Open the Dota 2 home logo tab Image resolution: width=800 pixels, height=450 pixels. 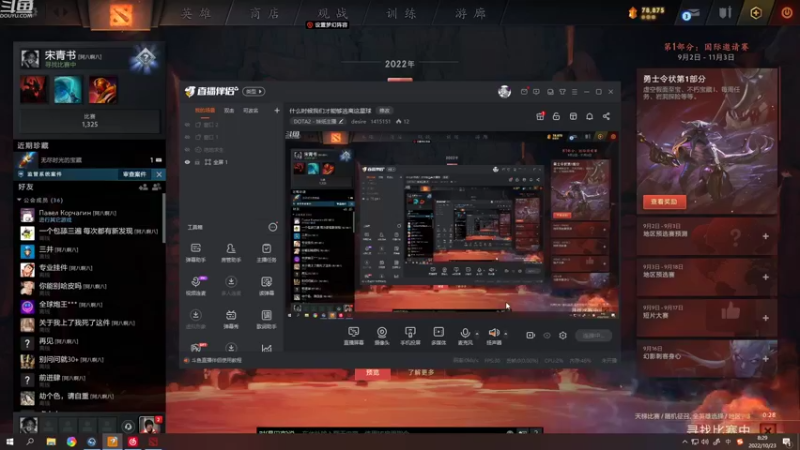pyautogui.click(x=120, y=14)
